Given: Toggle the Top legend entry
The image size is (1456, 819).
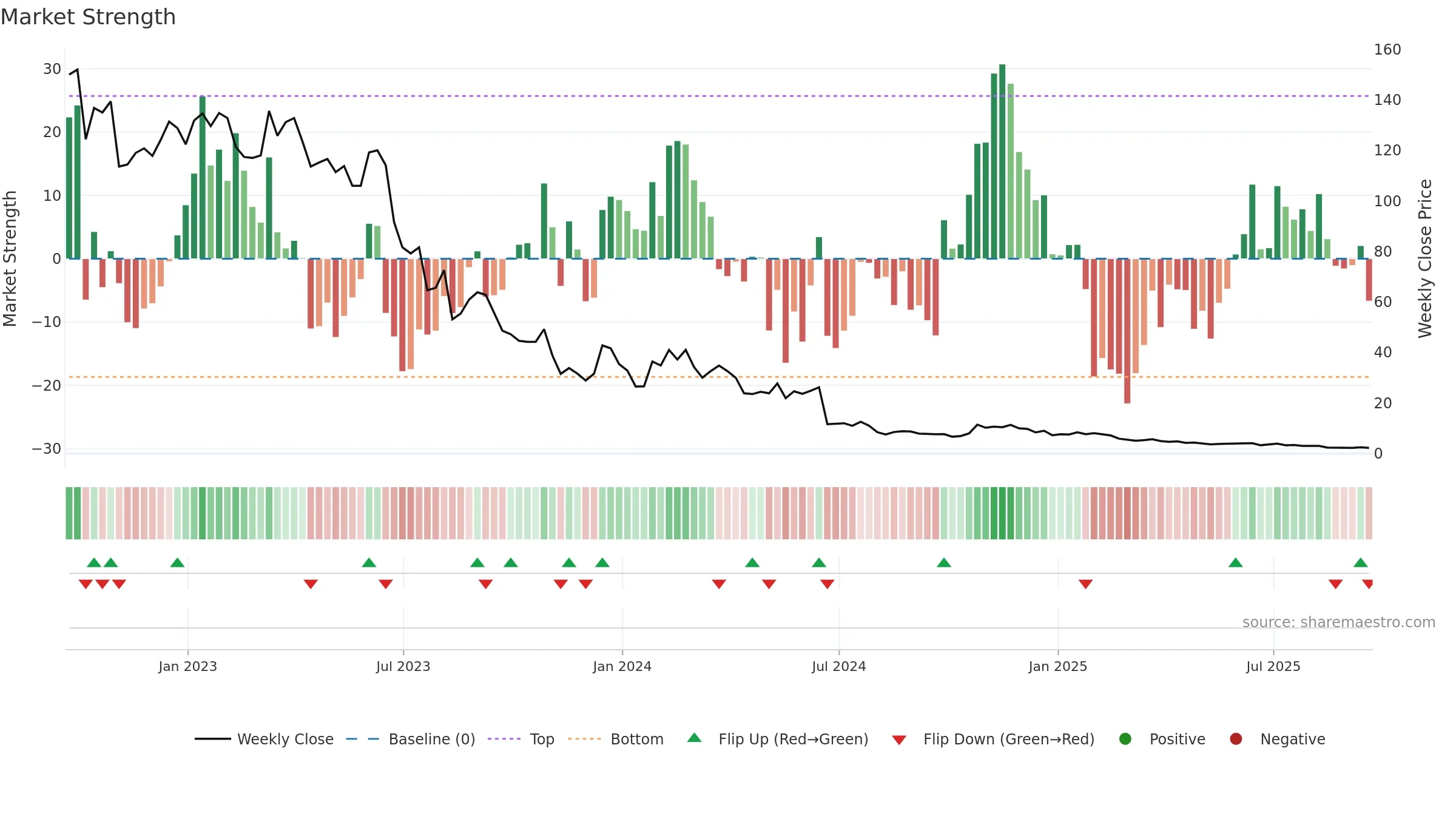Looking at the screenshot, I should coord(521,739).
